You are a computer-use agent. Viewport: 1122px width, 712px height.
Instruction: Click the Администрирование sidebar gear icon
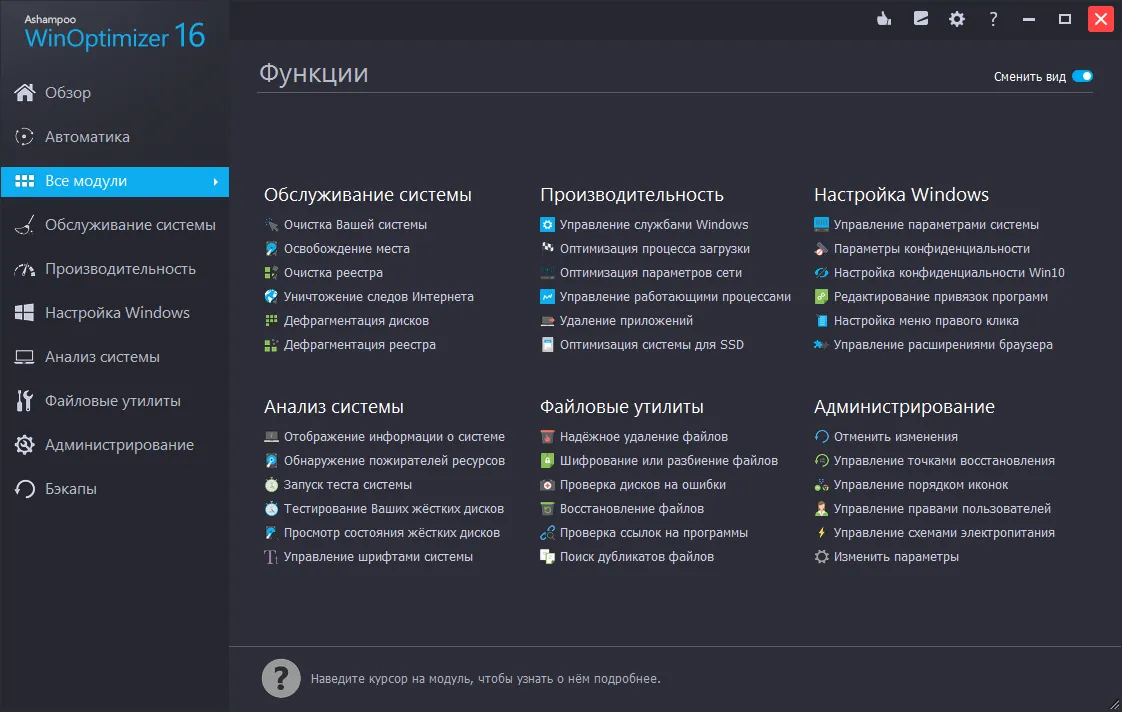[x=24, y=445]
